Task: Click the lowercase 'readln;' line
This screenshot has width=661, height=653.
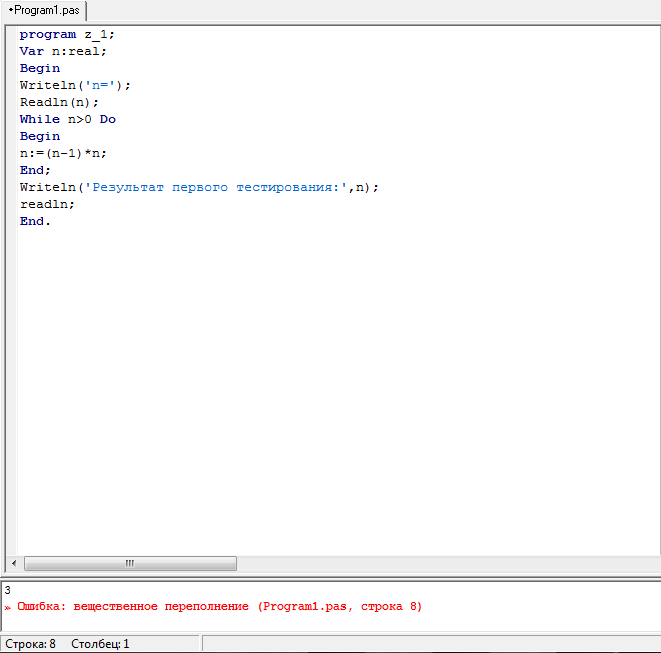Action: coord(47,204)
